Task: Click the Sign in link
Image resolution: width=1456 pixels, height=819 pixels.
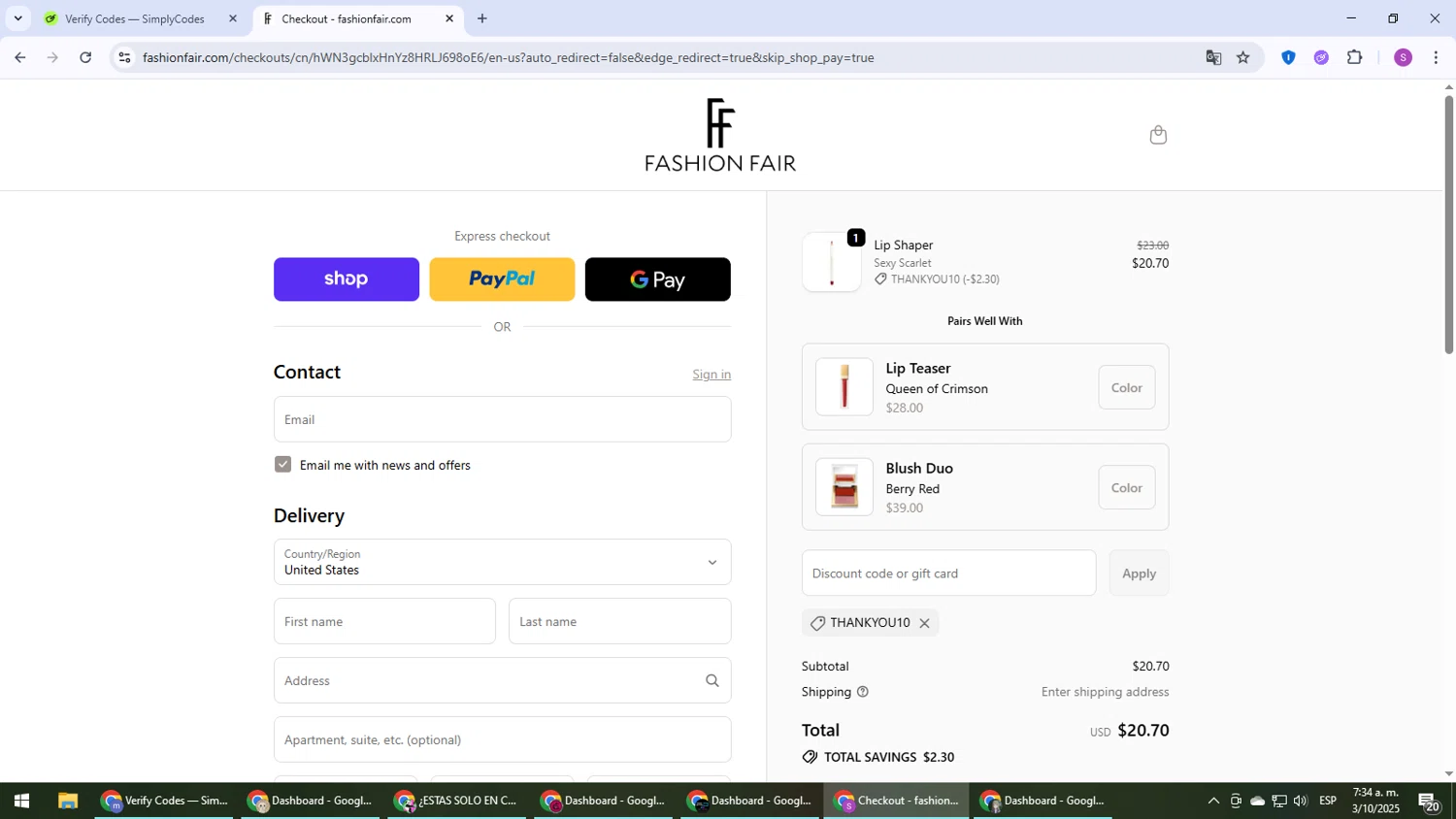Action: (711, 375)
